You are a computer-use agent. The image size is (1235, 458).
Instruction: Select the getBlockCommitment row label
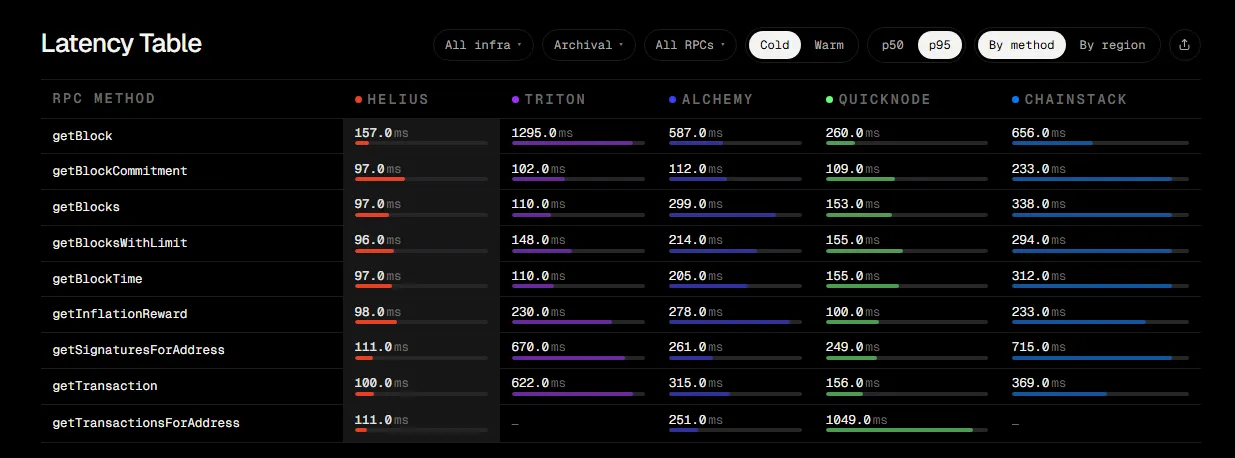120,171
